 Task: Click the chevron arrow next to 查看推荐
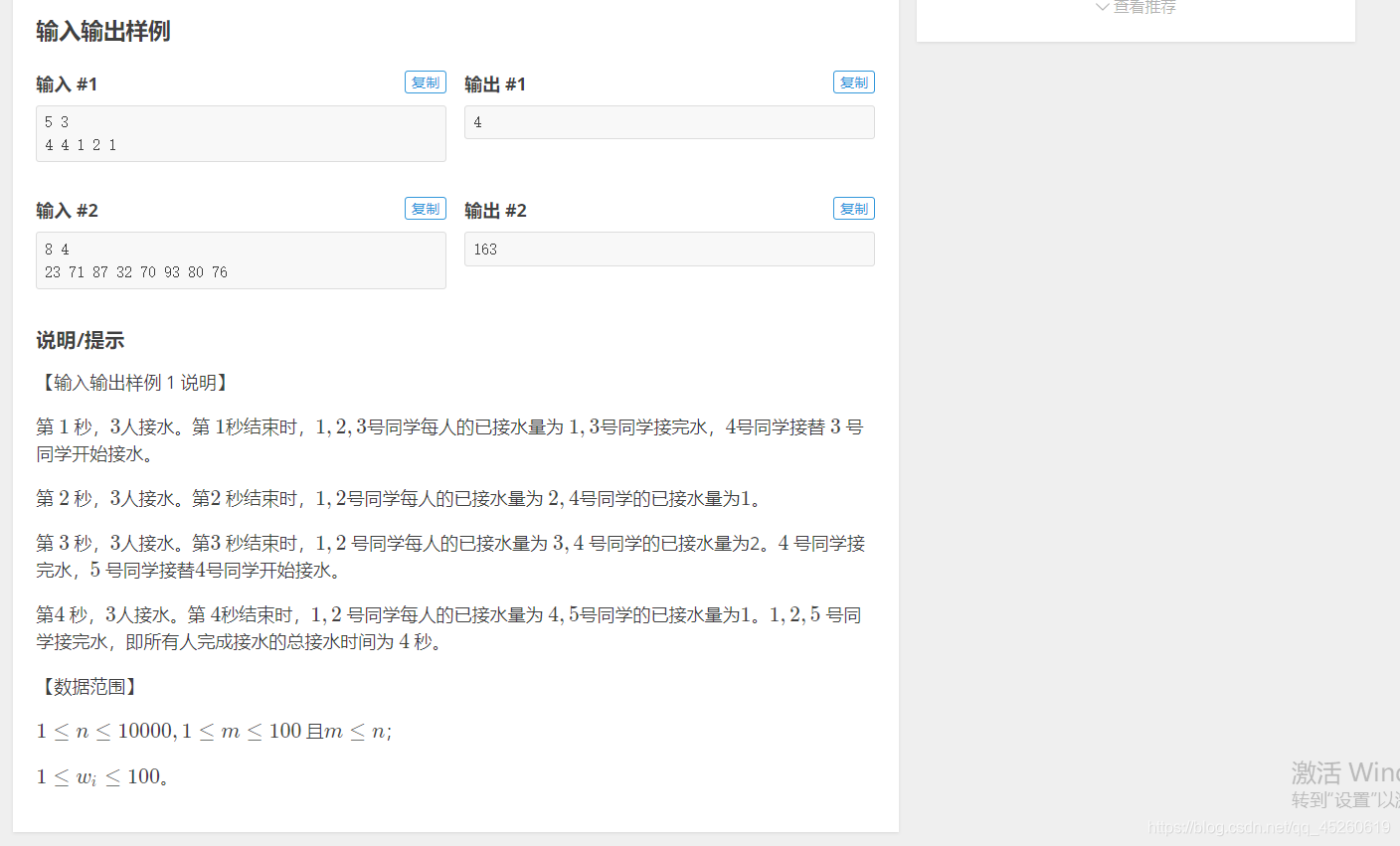click(1101, 7)
